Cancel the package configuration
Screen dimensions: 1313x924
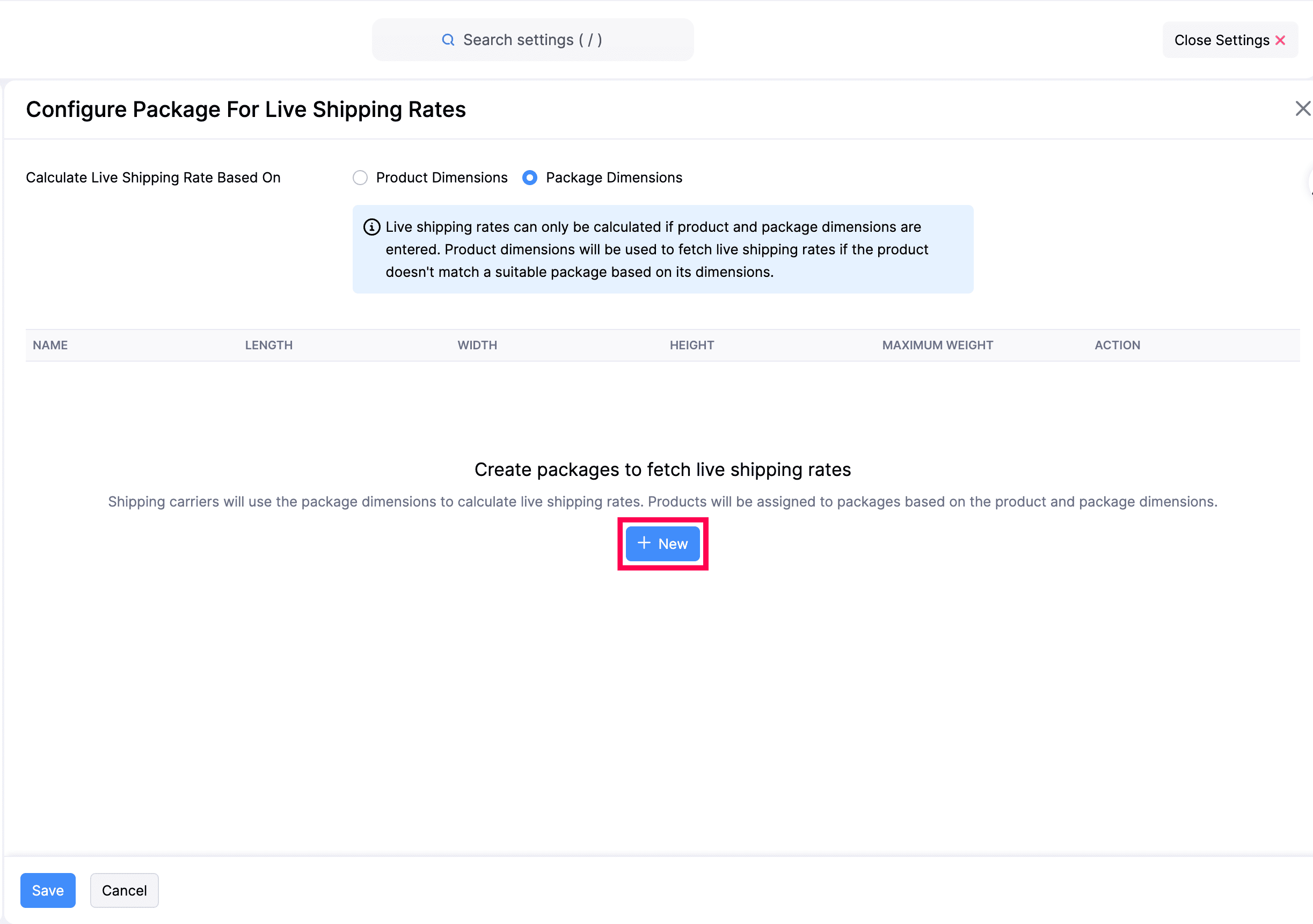pyautogui.click(x=124, y=890)
